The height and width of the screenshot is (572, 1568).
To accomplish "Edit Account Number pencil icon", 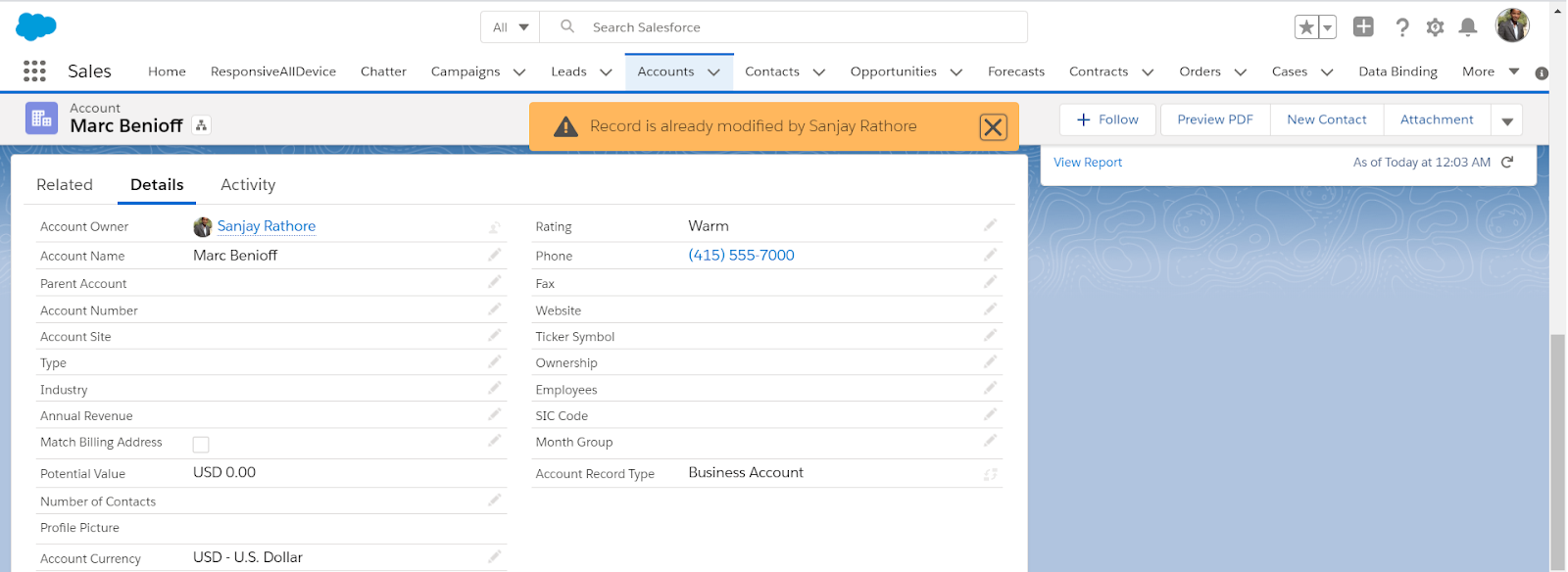I will [495, 309].
